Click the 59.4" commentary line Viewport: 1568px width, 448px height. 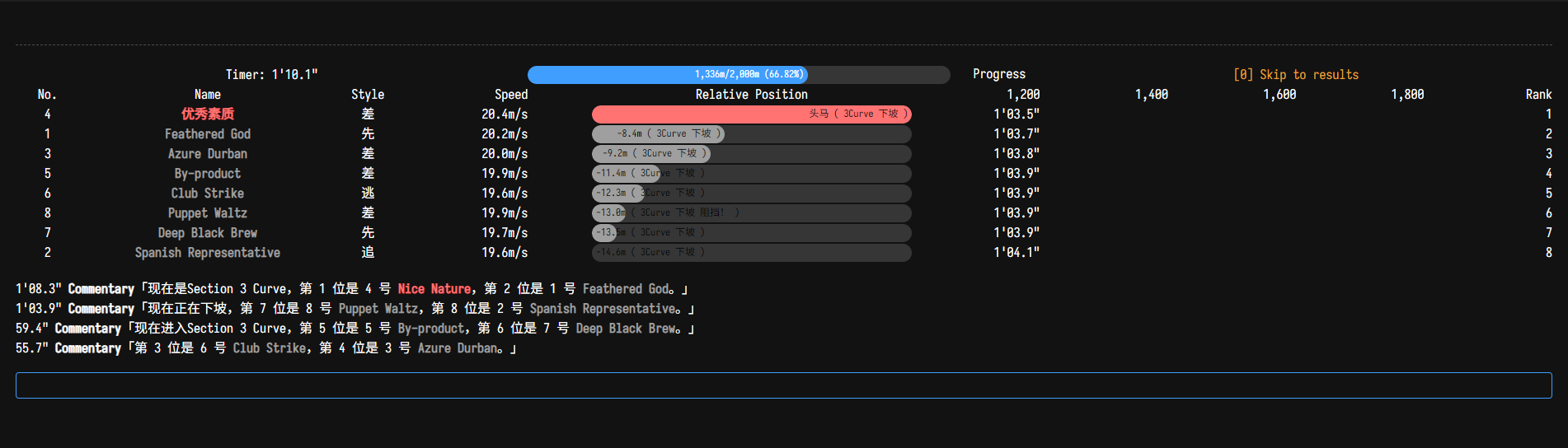tap(355, 329)
